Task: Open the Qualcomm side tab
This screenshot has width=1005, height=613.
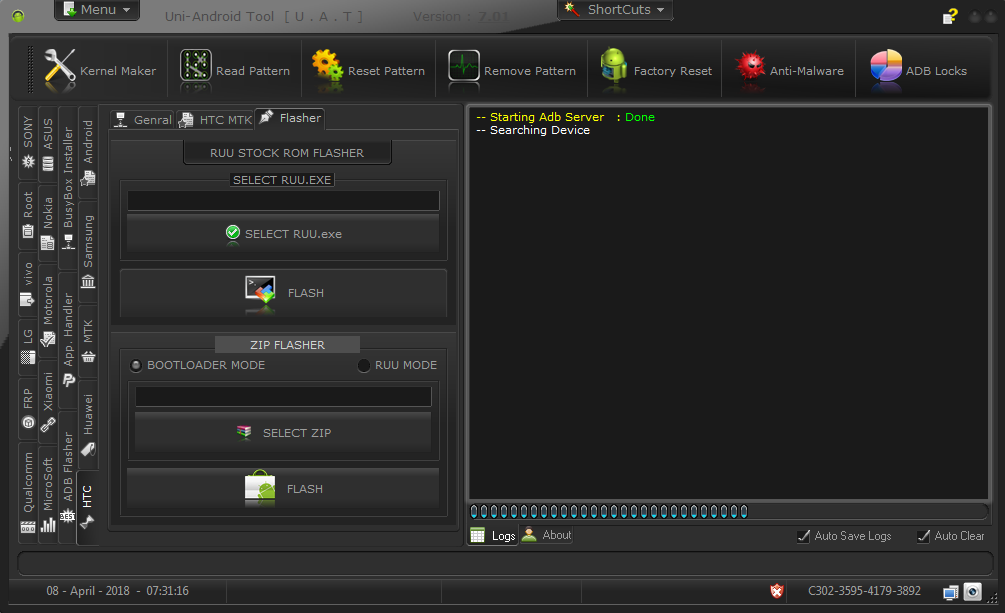Action: [x=28, y=491]
